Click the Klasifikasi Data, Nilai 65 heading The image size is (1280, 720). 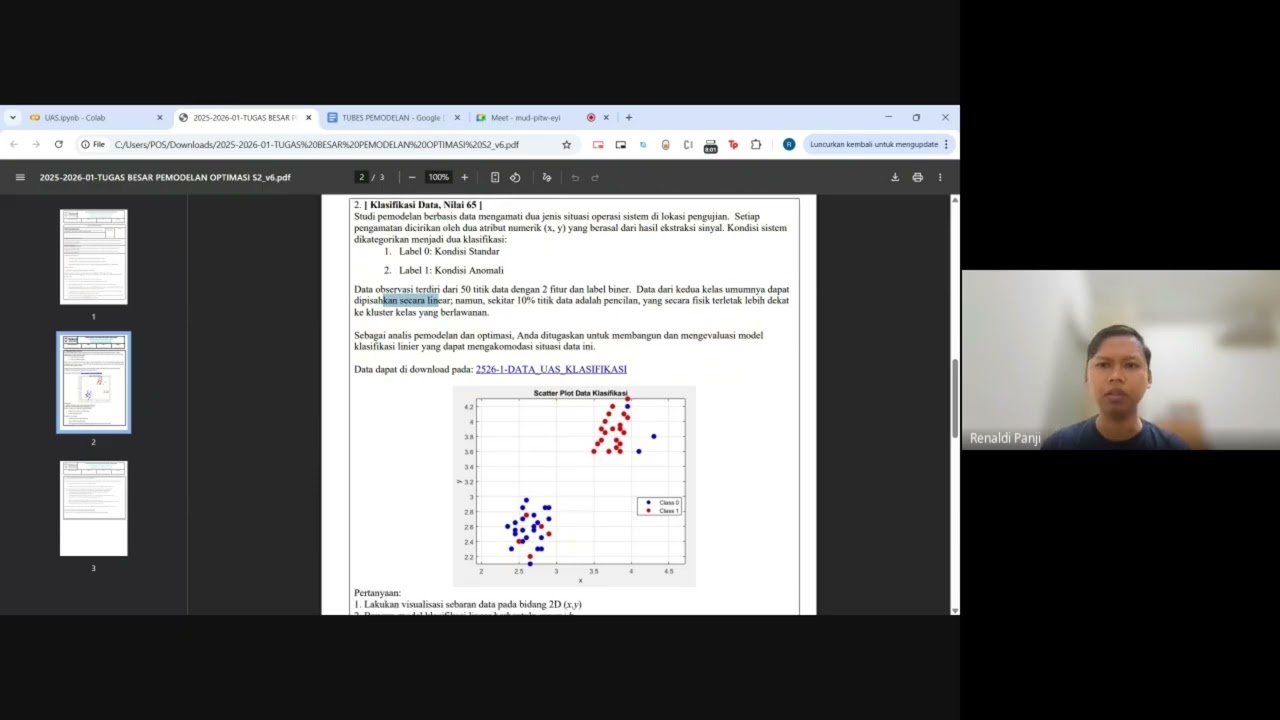point(425,205)
